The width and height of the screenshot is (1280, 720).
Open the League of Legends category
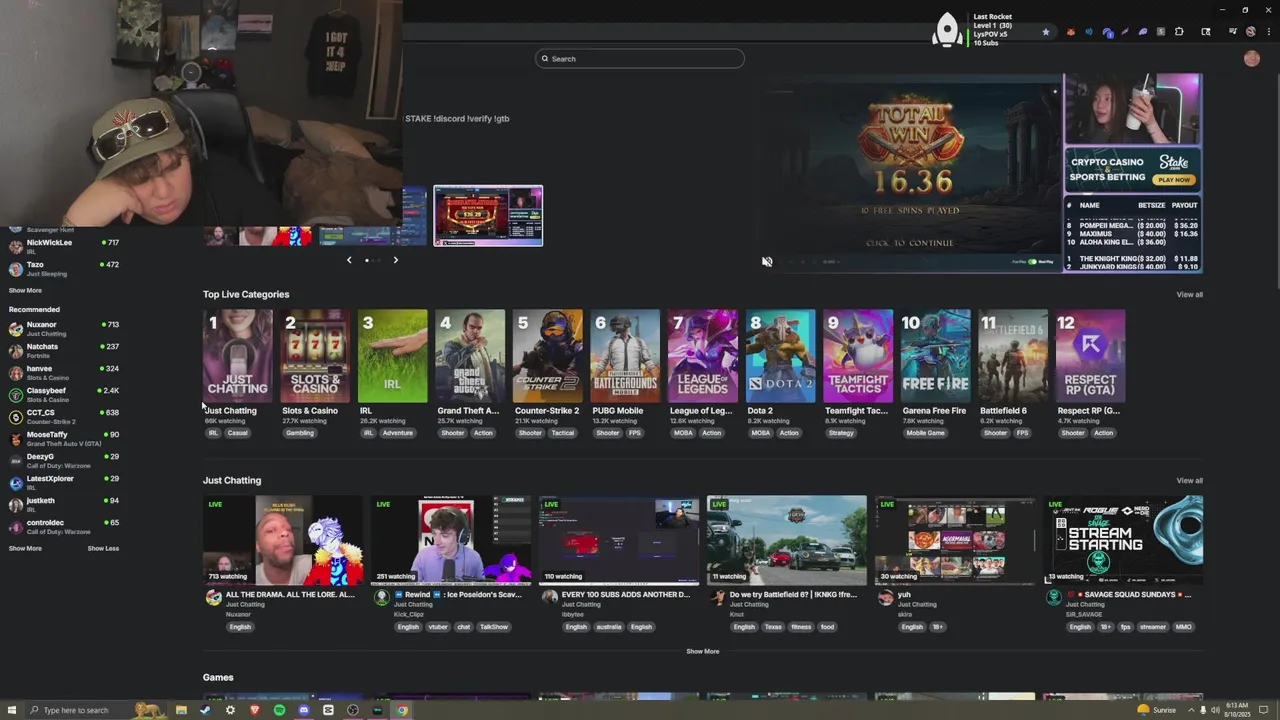703,356
